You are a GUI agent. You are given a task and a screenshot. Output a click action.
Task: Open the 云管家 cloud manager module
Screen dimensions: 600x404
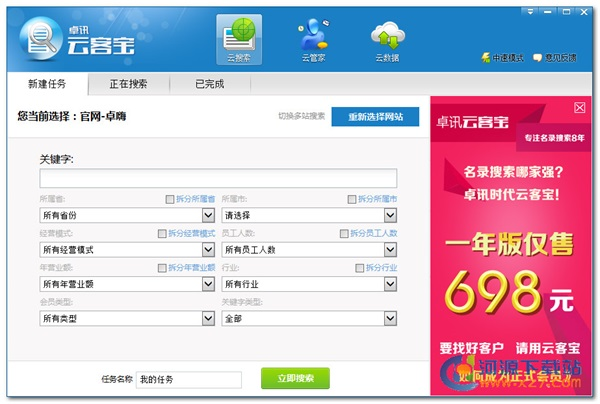[x=313, y=39]
